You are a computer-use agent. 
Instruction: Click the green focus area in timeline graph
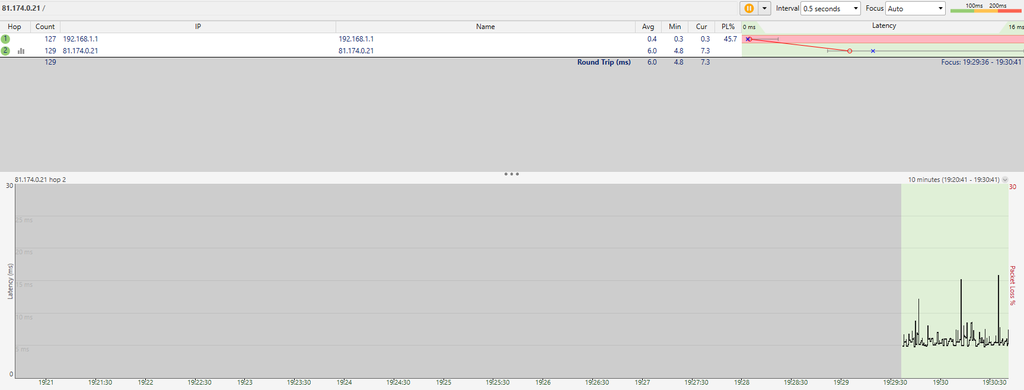pos(955,280)
